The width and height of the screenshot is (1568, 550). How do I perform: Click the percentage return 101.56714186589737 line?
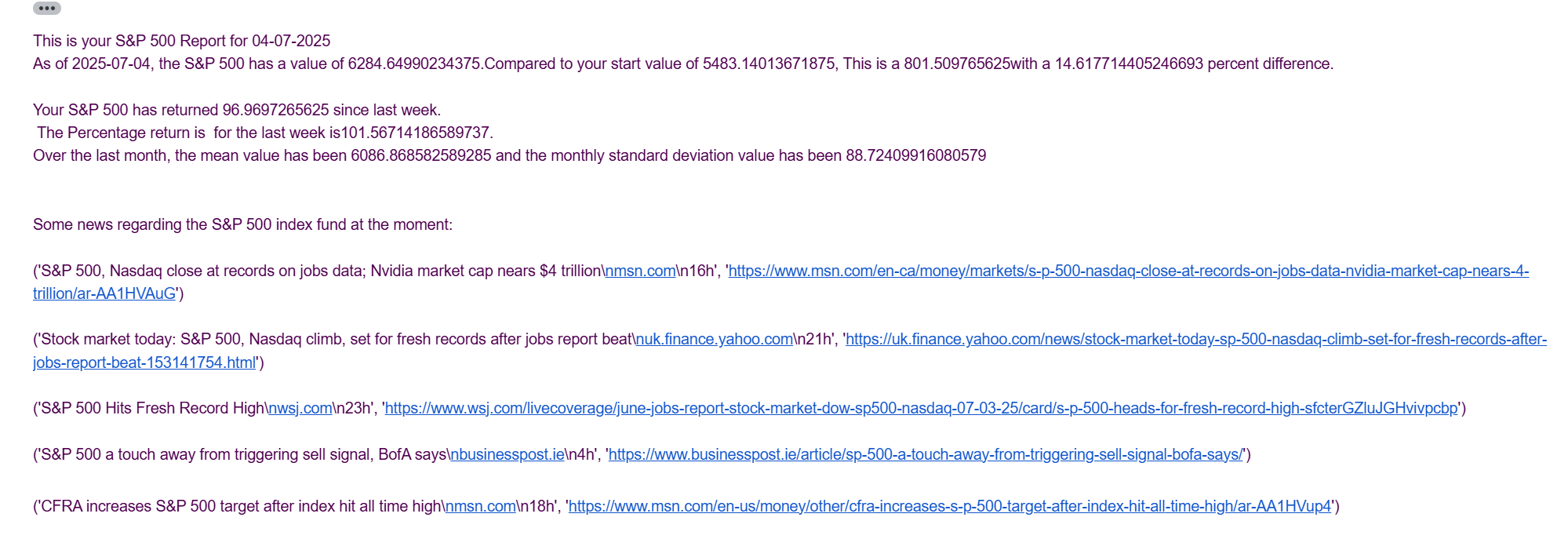click(x=265, y=133)
